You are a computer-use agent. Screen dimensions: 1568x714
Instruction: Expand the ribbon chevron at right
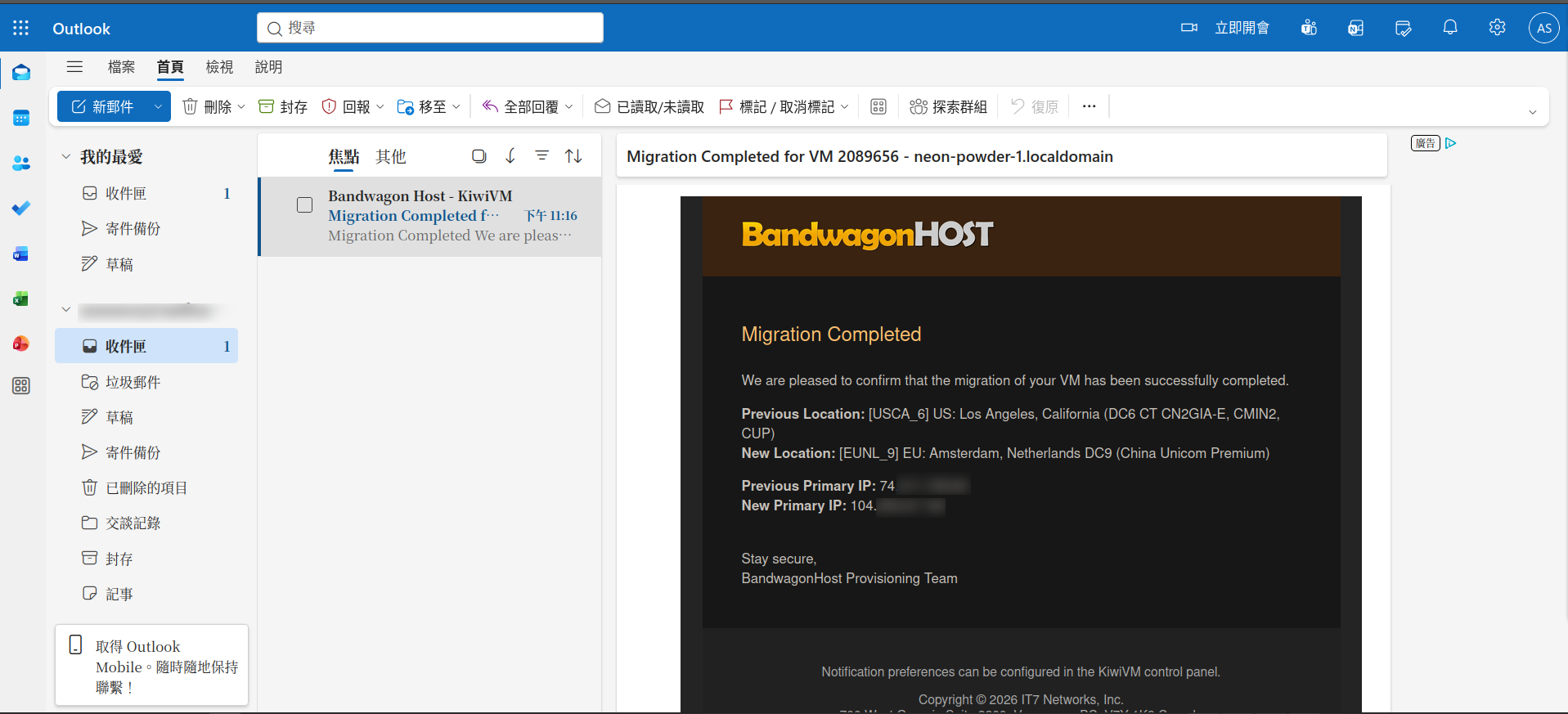(1532, 112)
